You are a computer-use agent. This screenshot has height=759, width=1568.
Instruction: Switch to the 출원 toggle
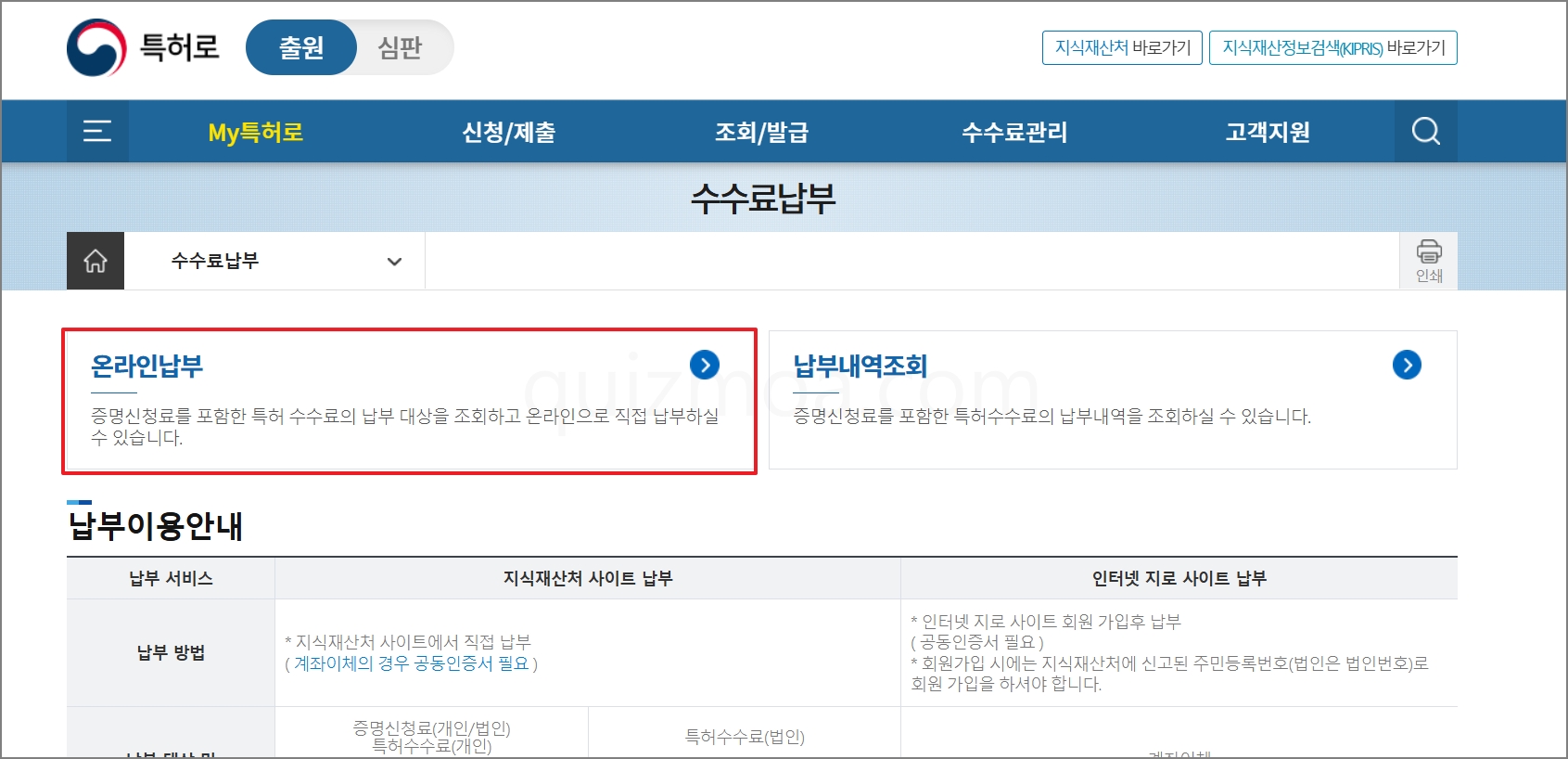coord(301,47)
